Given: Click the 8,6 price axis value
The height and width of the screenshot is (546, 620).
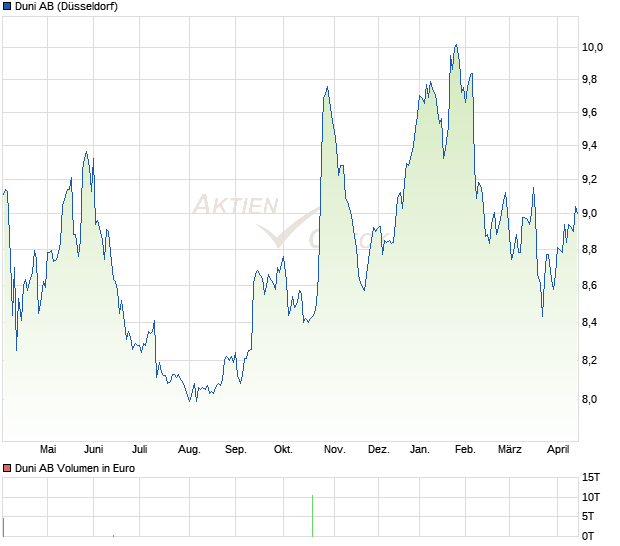Looking at the screenshot, I should pyautogui.click(x=590, y=285).
